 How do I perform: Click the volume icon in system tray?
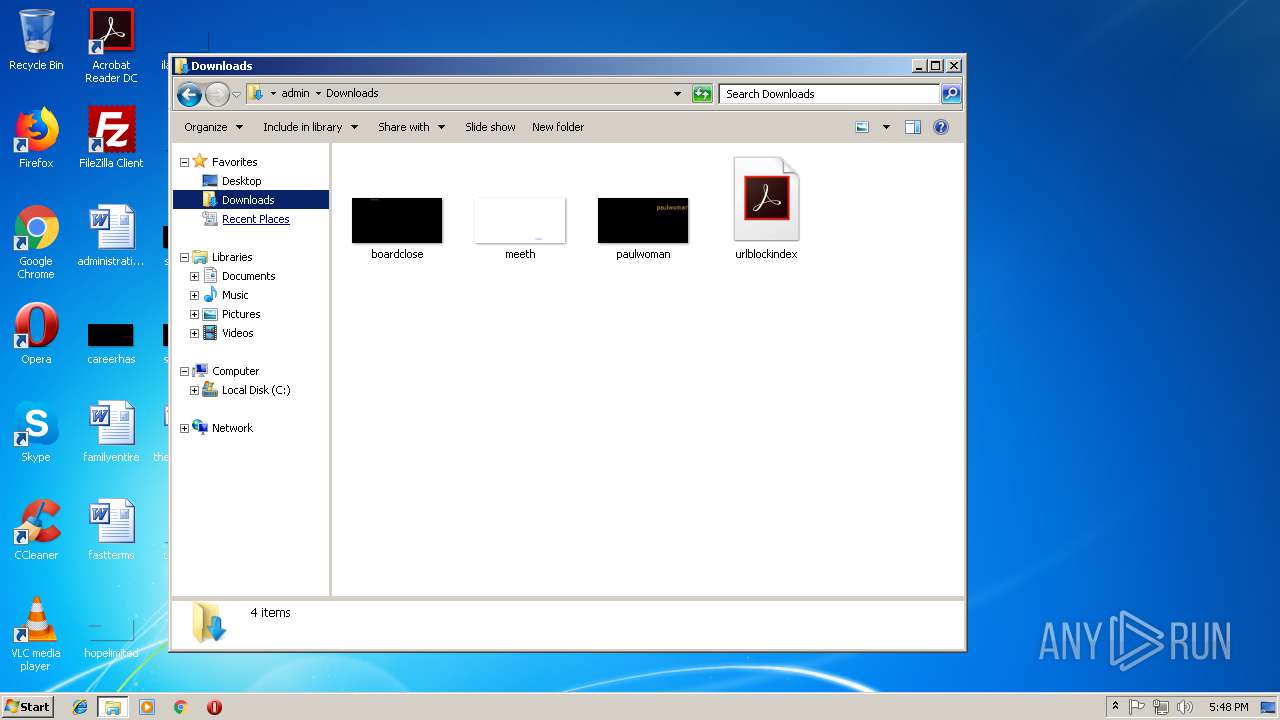1184,707
